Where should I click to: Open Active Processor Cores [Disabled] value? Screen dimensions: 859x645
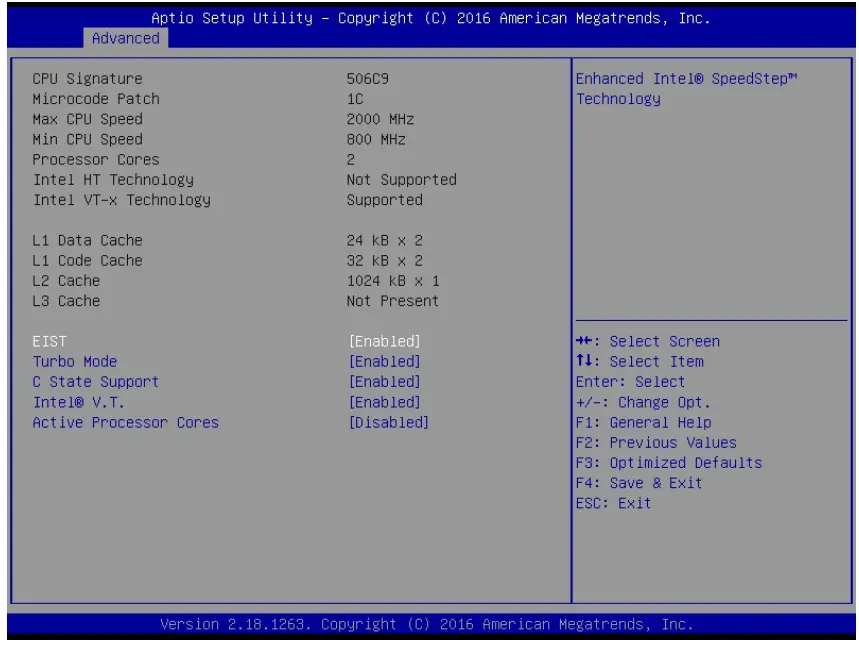point(389,423)
